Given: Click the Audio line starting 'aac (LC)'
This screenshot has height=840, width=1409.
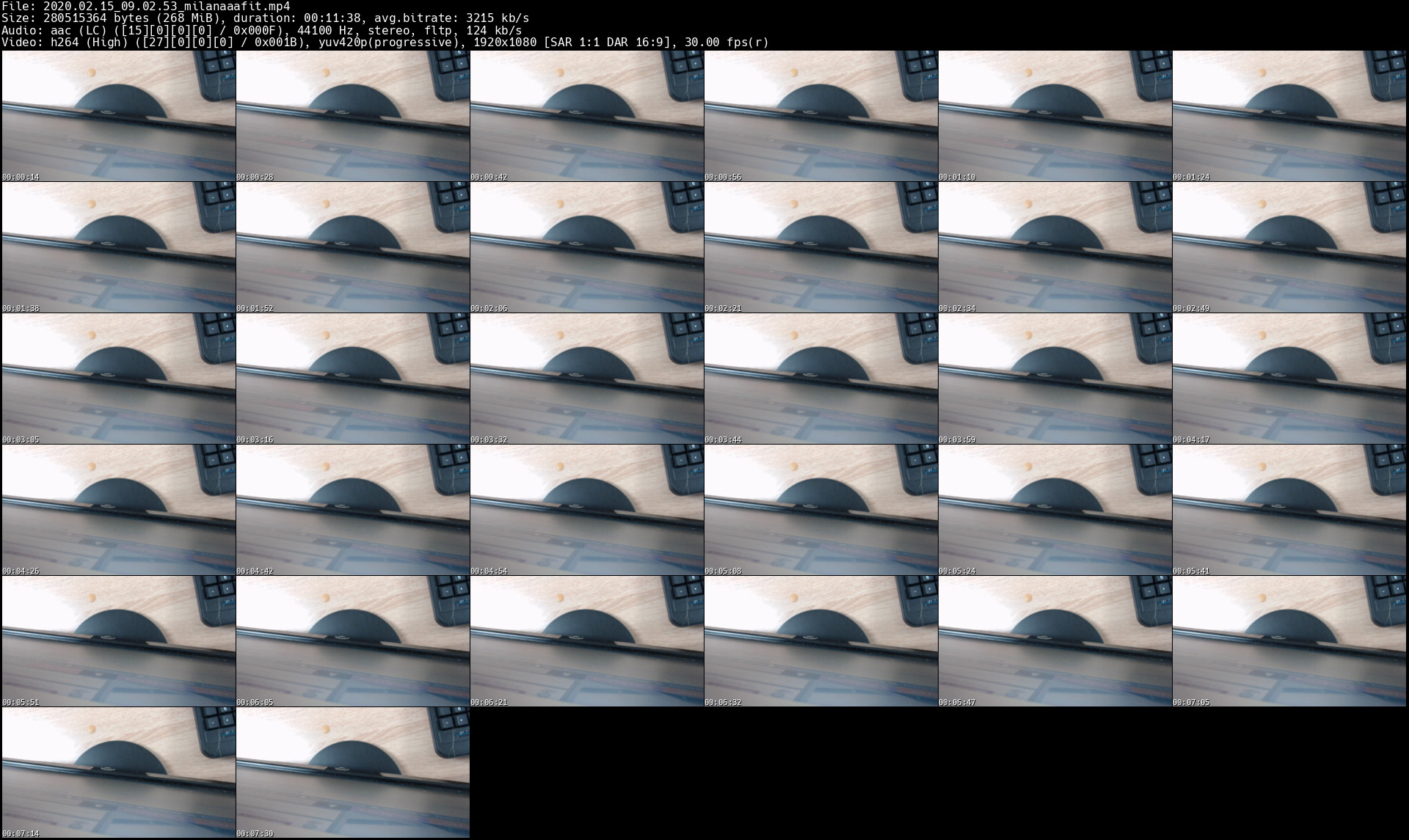Looking at the screenshot, I should point(261,30).
